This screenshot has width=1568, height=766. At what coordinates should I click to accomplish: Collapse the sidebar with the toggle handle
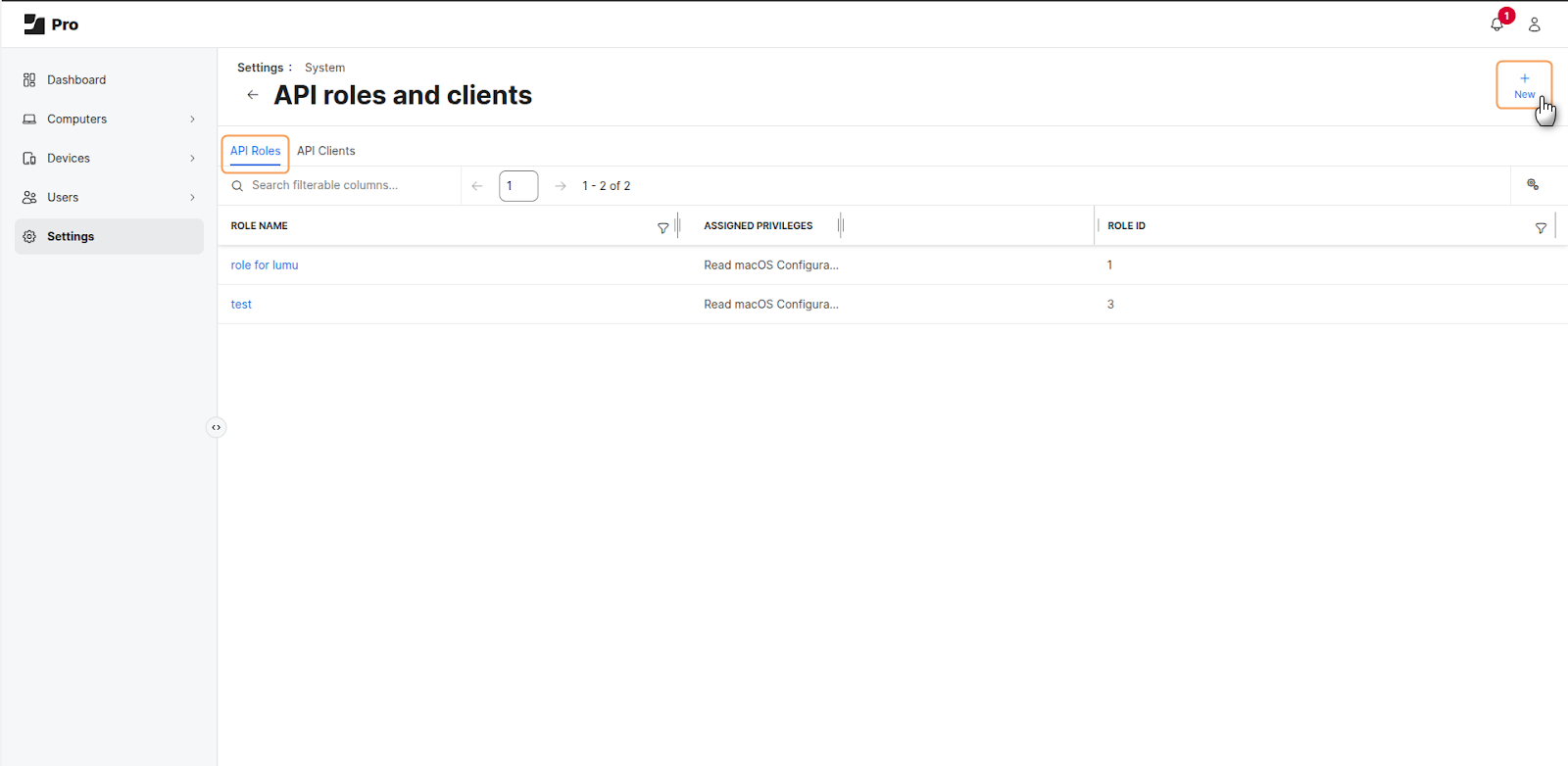pos(216,427)
